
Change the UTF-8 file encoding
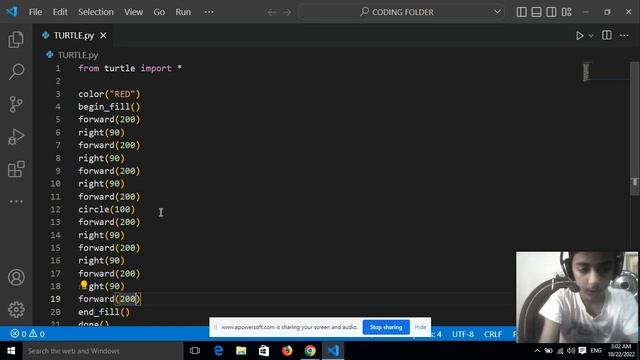click(462, 334)
